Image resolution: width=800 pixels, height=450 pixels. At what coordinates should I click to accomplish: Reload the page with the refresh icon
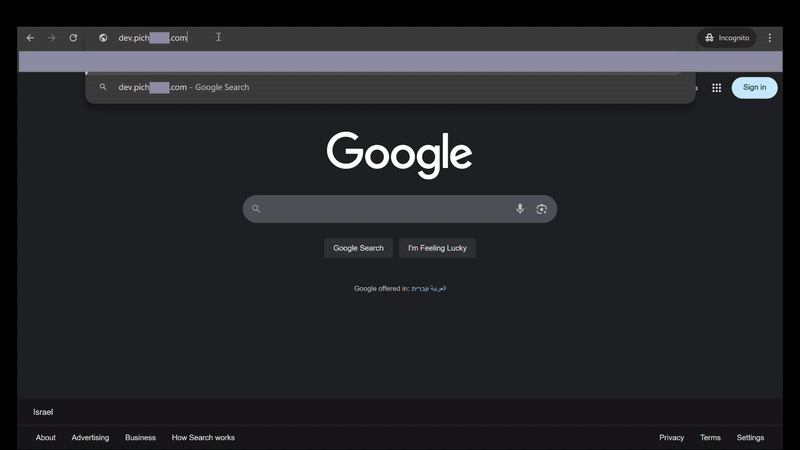73,38
